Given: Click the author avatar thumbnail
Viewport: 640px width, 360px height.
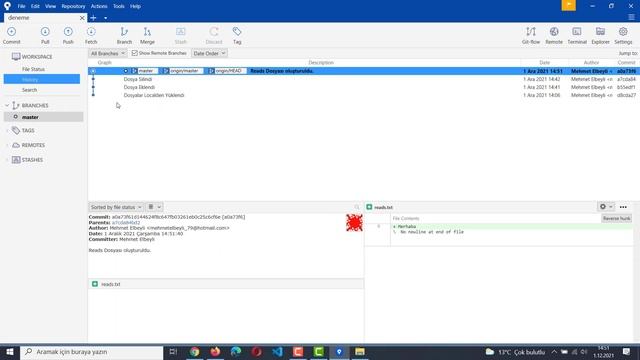Looking at the screenshot, I should point(354,223).
